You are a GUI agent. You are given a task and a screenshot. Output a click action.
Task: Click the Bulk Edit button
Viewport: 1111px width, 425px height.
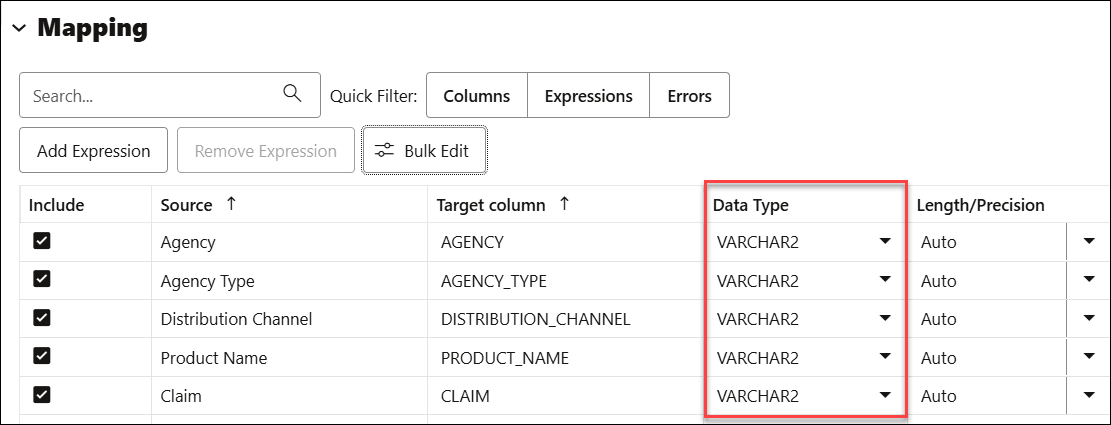pyautogui.click(x=424, y=151)
